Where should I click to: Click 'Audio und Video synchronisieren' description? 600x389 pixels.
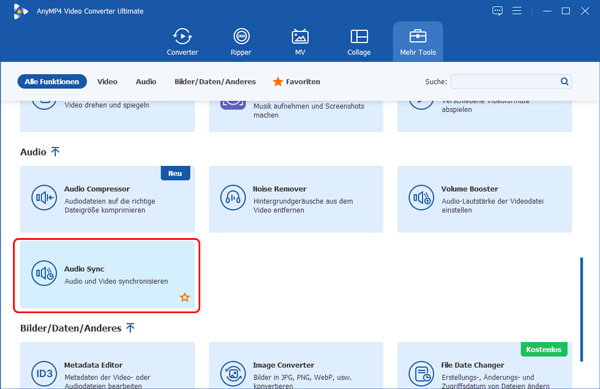116,281
